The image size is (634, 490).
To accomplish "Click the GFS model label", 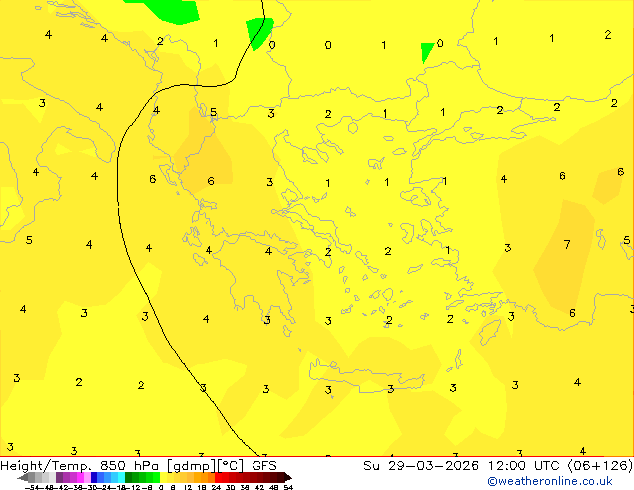I will tap(264, 466).
